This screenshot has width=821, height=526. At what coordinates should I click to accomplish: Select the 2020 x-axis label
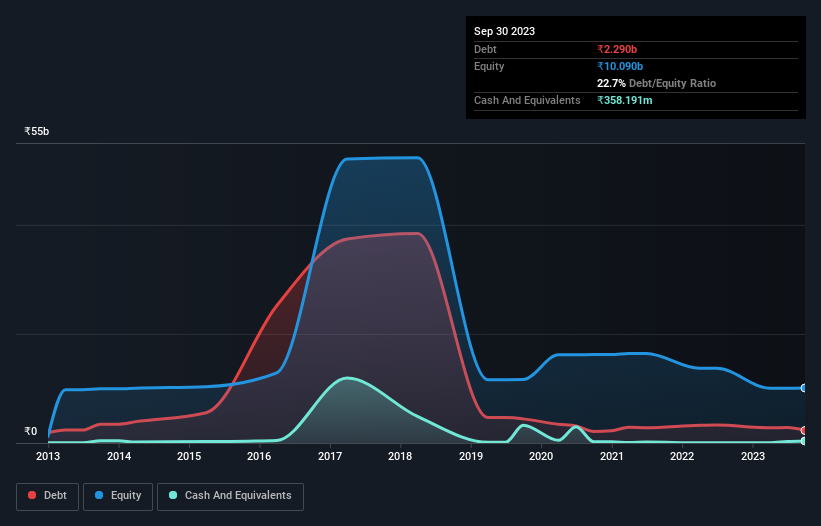coord(541,456)
